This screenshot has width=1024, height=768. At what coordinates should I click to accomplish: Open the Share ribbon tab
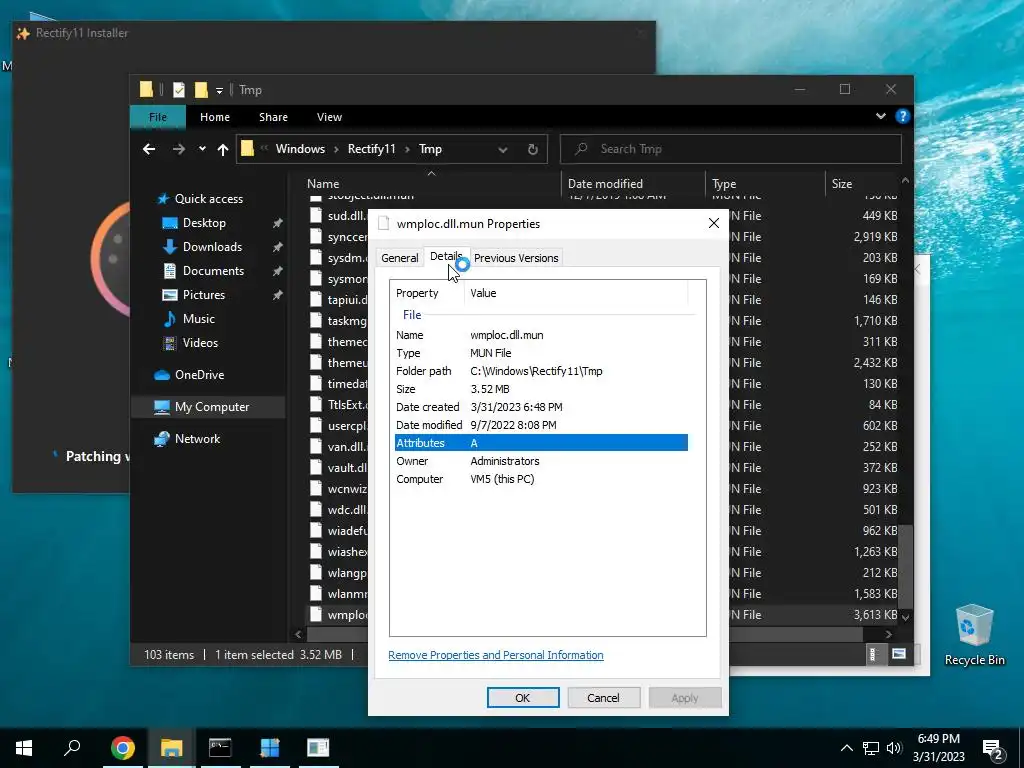tap(273, 117)
